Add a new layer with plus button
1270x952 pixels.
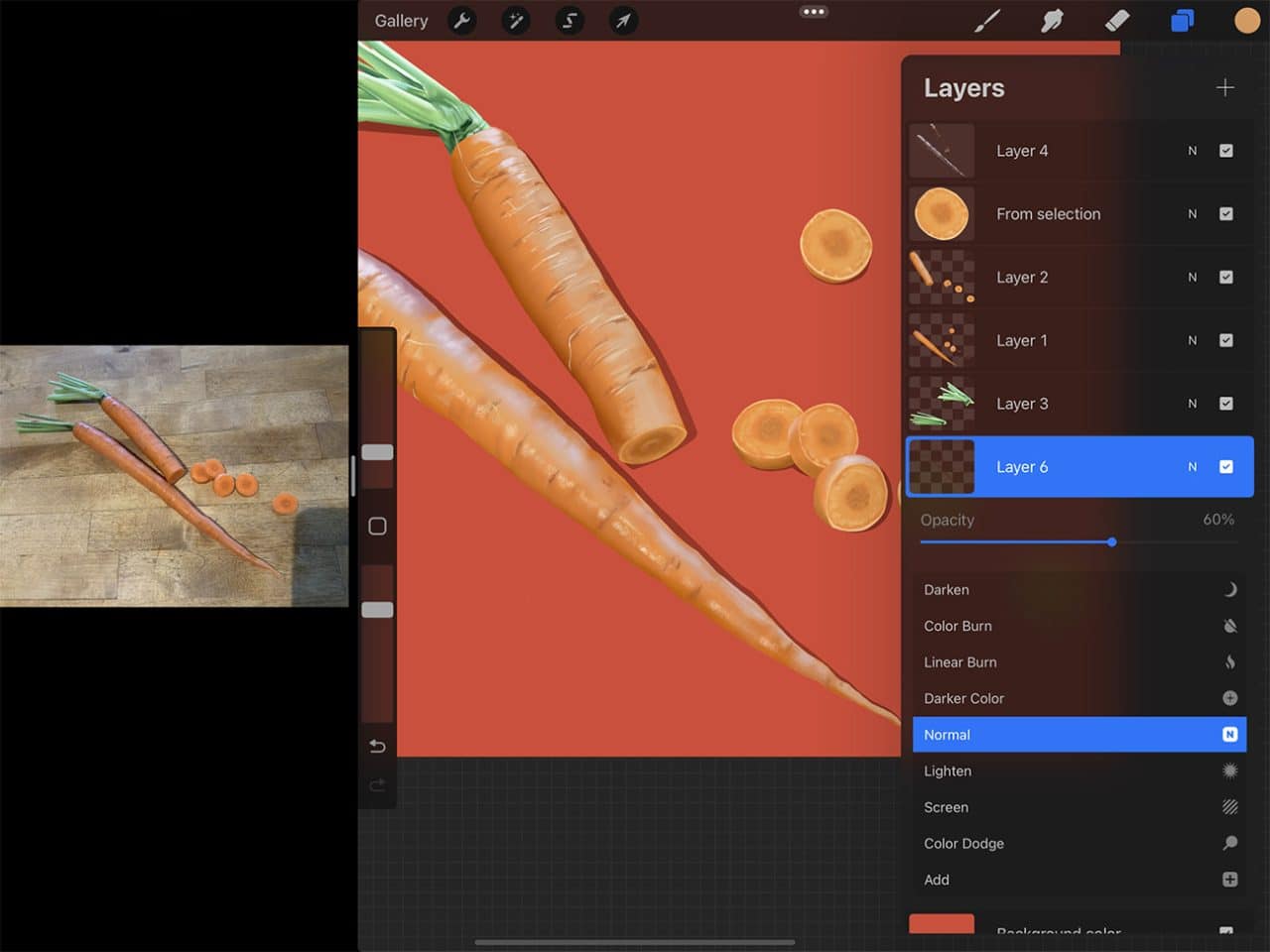(1225, 87)
